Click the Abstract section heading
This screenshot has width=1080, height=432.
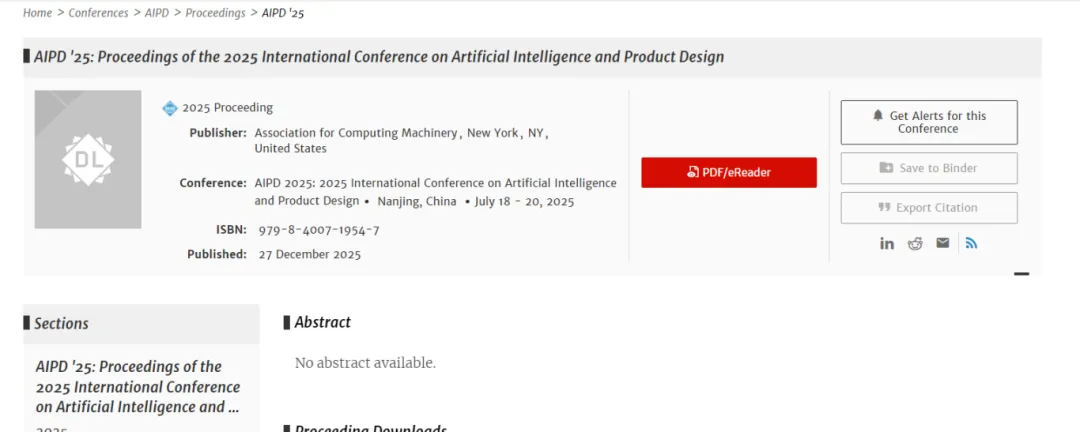click(x=322, y=322)
